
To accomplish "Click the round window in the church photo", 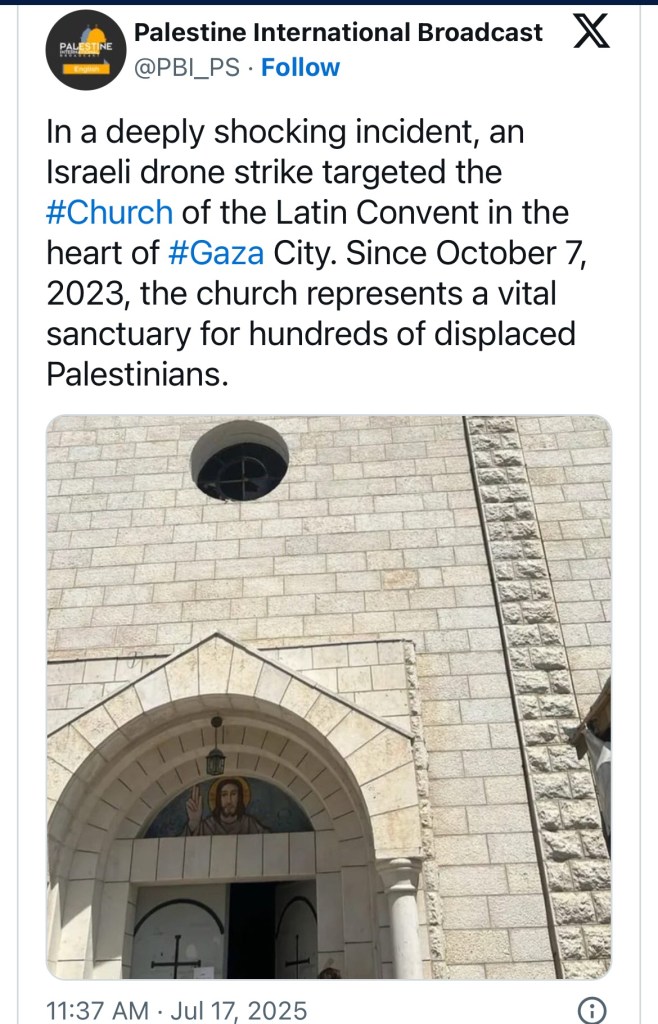I will (240, 461).
